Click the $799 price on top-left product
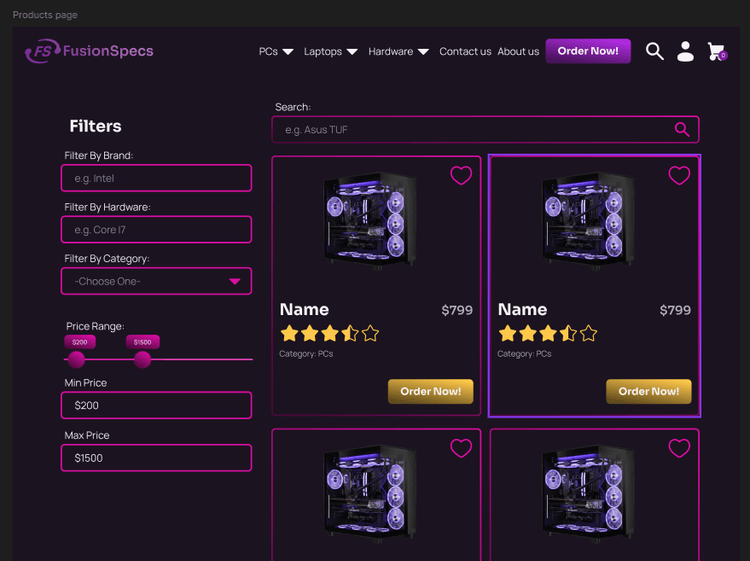The width and height of the screenshot is (750, 561). 457,310
